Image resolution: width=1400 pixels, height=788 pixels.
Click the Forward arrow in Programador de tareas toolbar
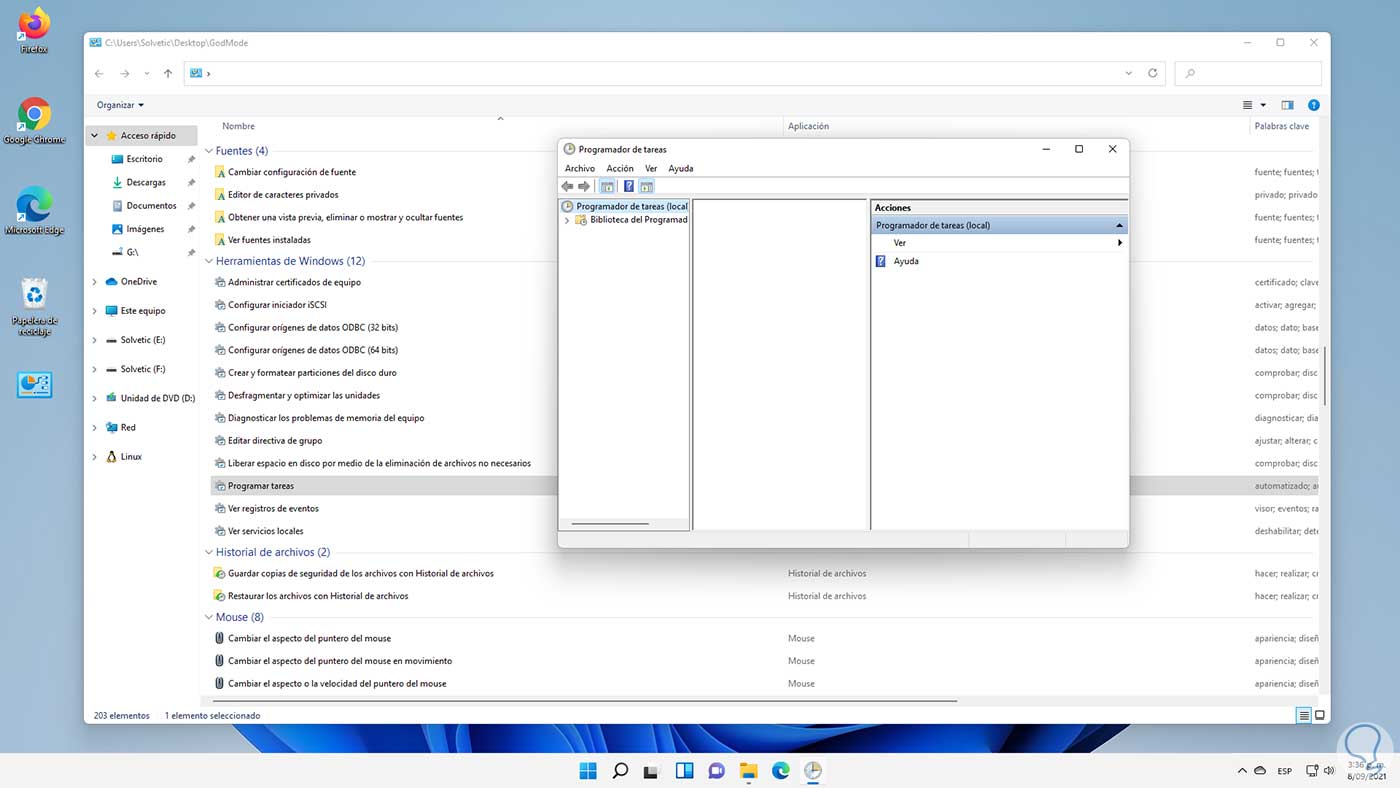point(584,187)
